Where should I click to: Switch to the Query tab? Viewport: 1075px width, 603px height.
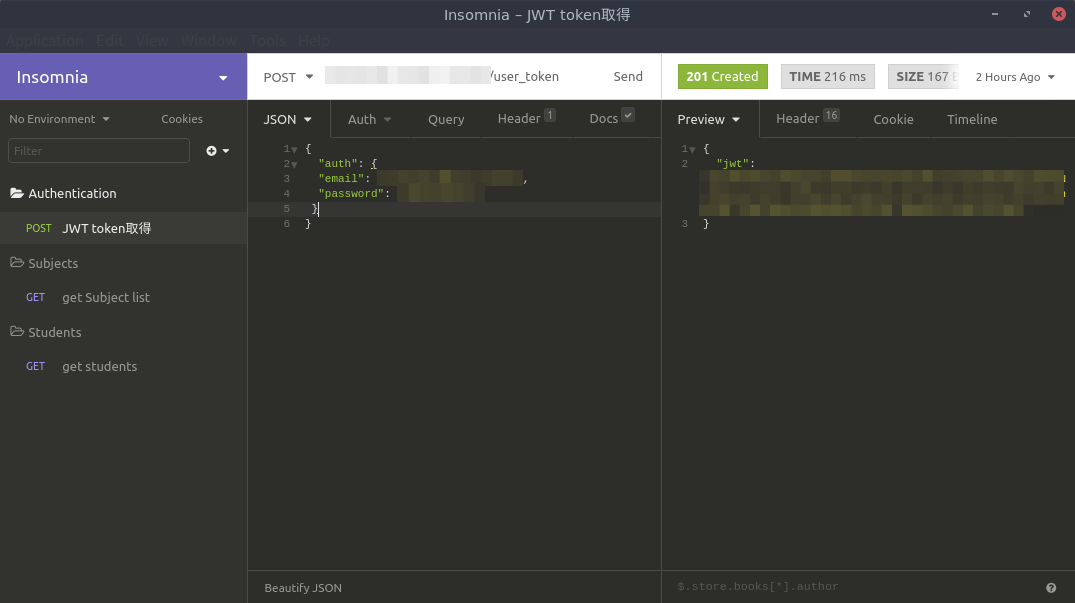pyautogui.click(x=446, y=119)
